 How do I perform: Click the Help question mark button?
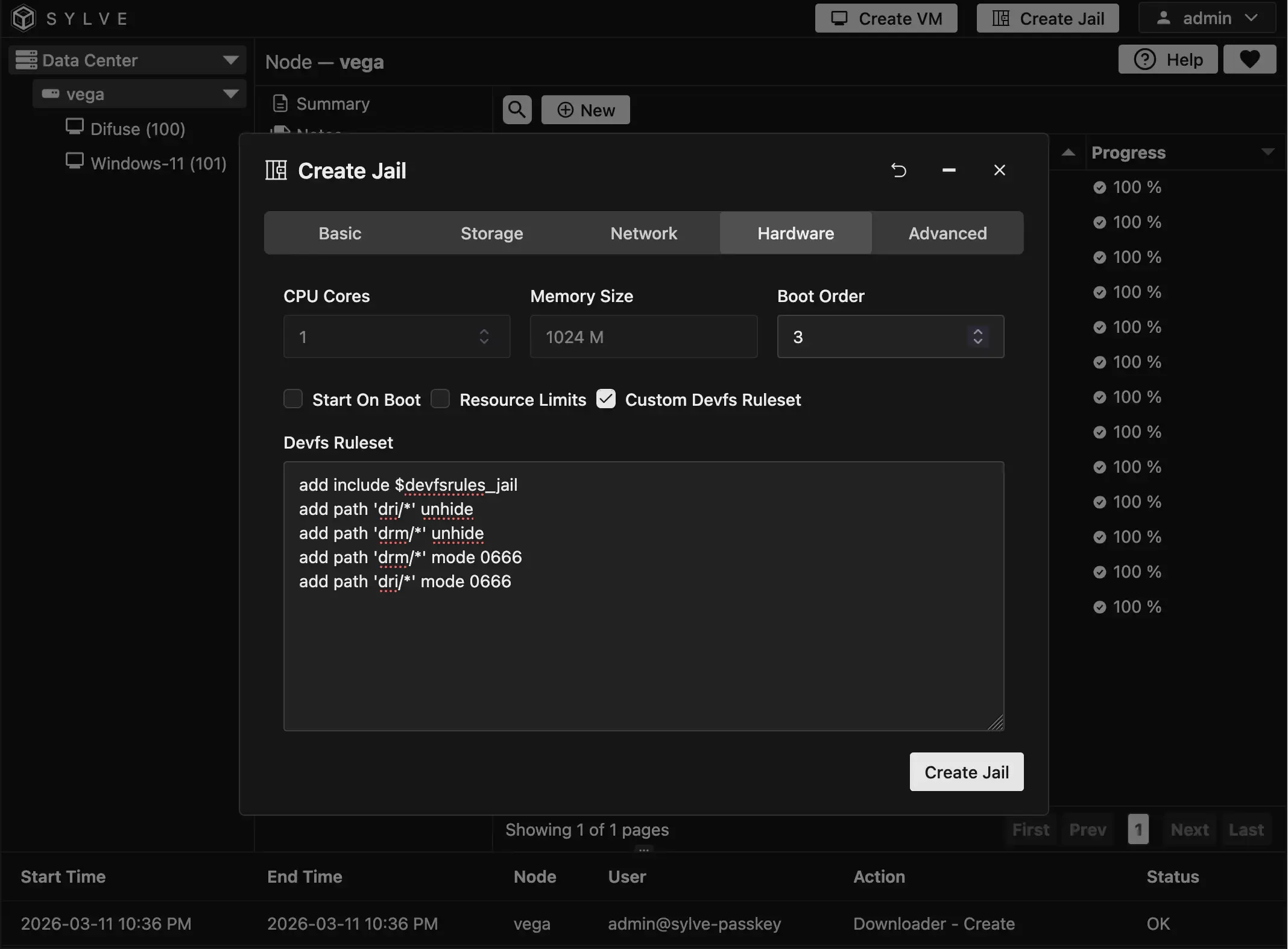click(x=1167, y=59)
